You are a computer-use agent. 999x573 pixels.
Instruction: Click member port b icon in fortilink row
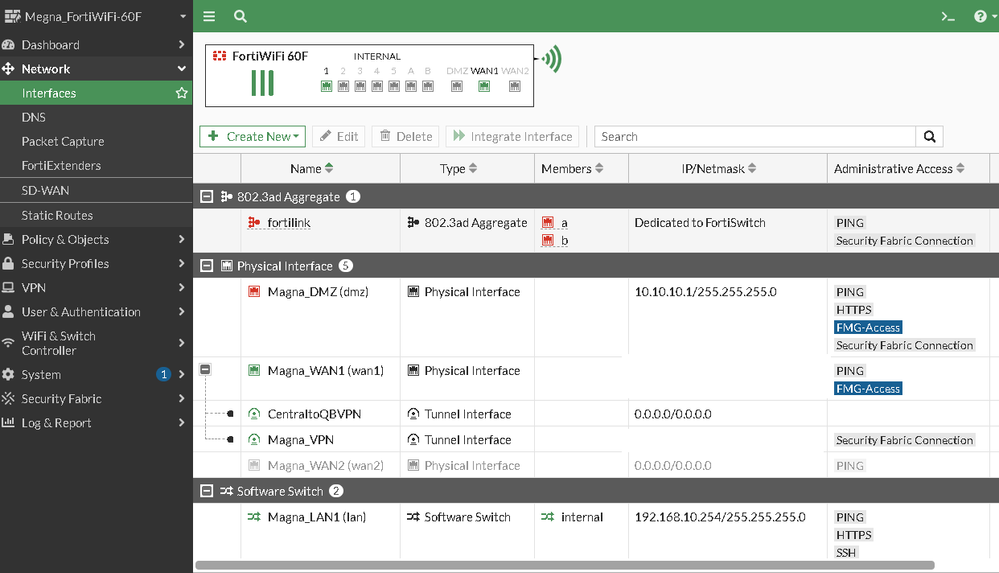click(547, 240)
